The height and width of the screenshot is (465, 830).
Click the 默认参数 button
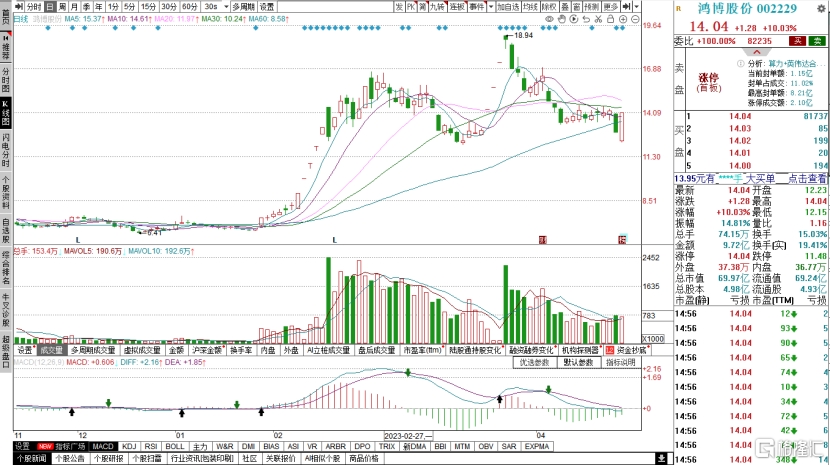578,362
